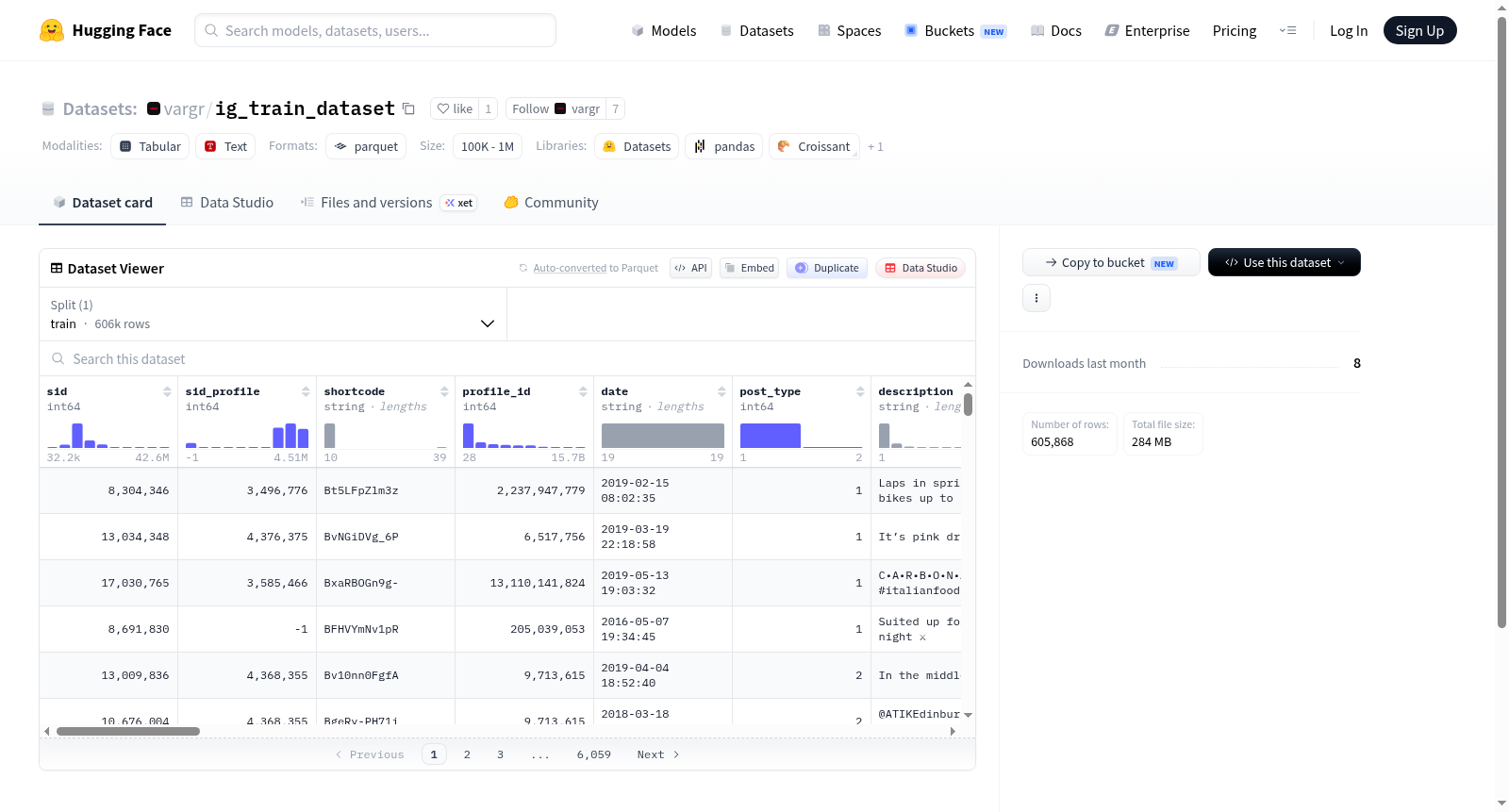This screenshot has height=812, width=1509.
Task: Click the 100K - 1M size tag
Action: pyautogui.click(x=487, y=146)
